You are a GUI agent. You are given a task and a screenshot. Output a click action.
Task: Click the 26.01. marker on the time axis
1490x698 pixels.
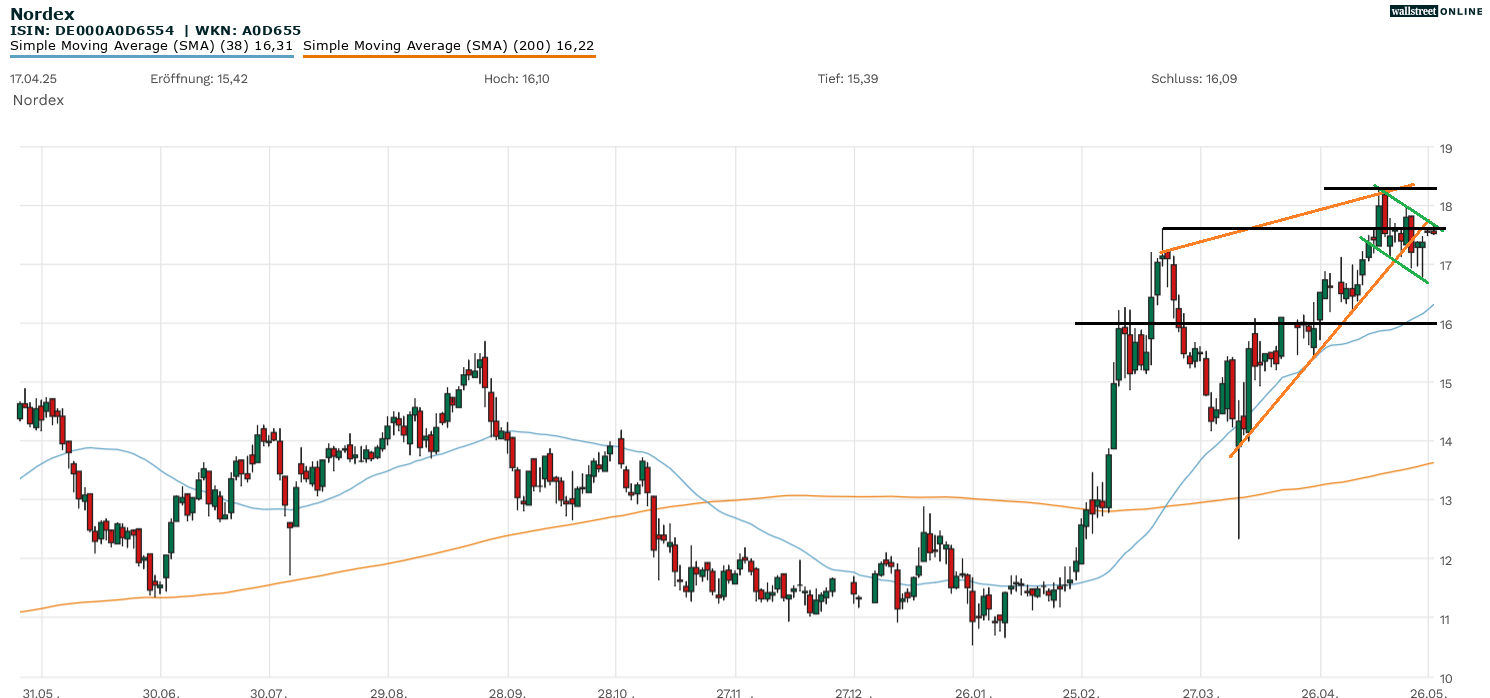coord(973,692)
